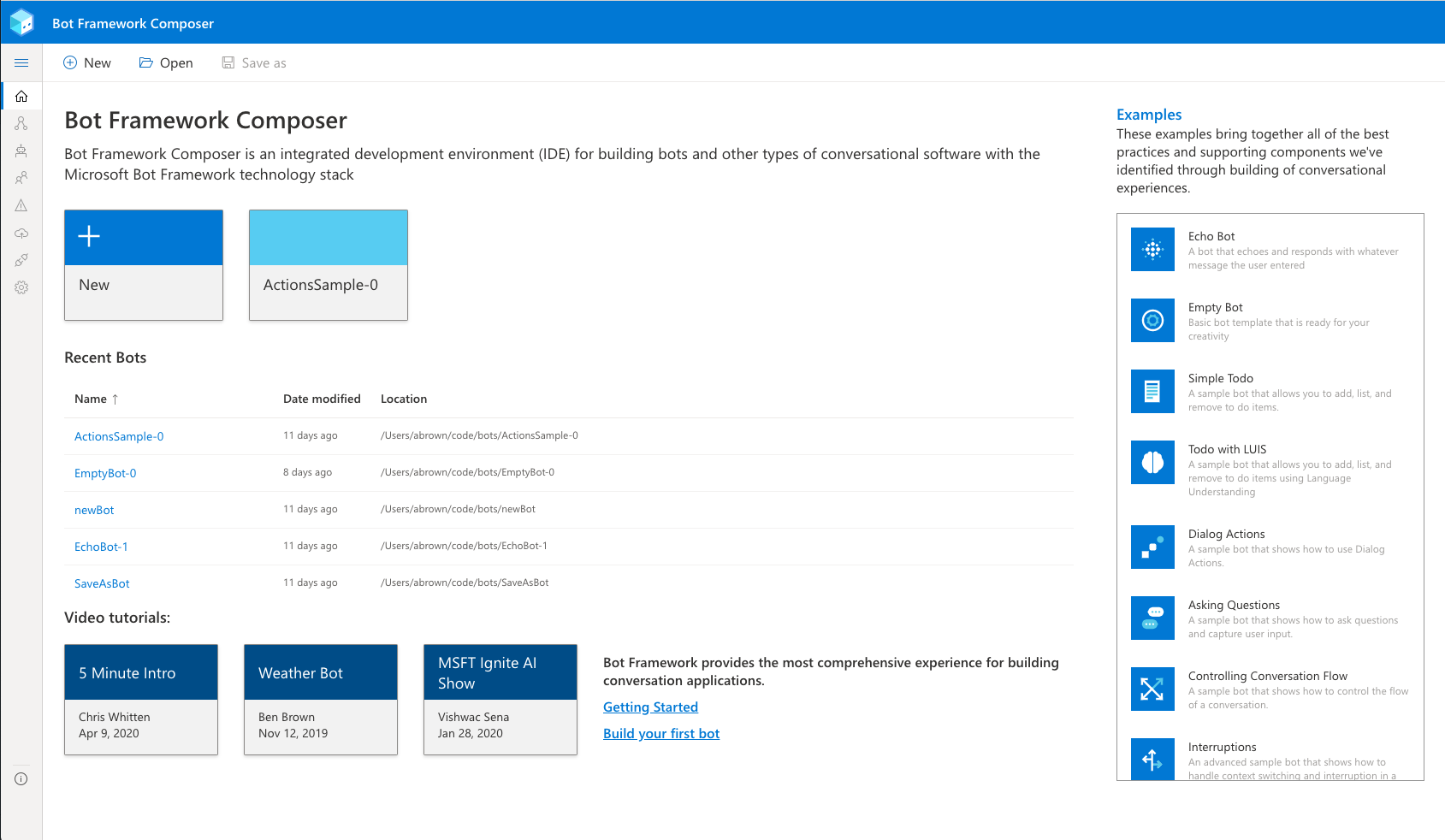Follow the Build your first bot link

coord(661,733)
